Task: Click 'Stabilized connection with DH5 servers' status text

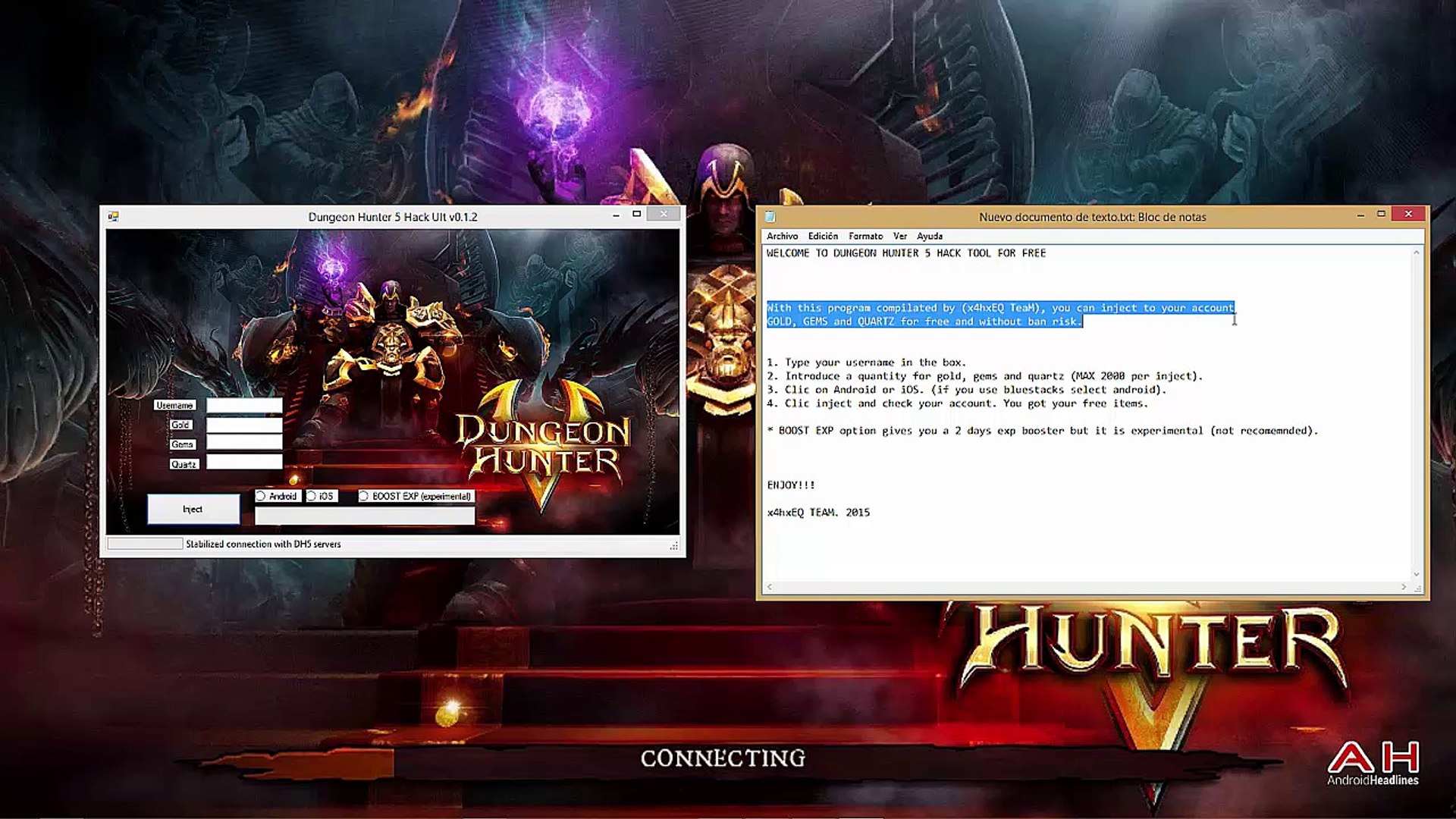Action: pyautogui.click(x=263, y=544)
